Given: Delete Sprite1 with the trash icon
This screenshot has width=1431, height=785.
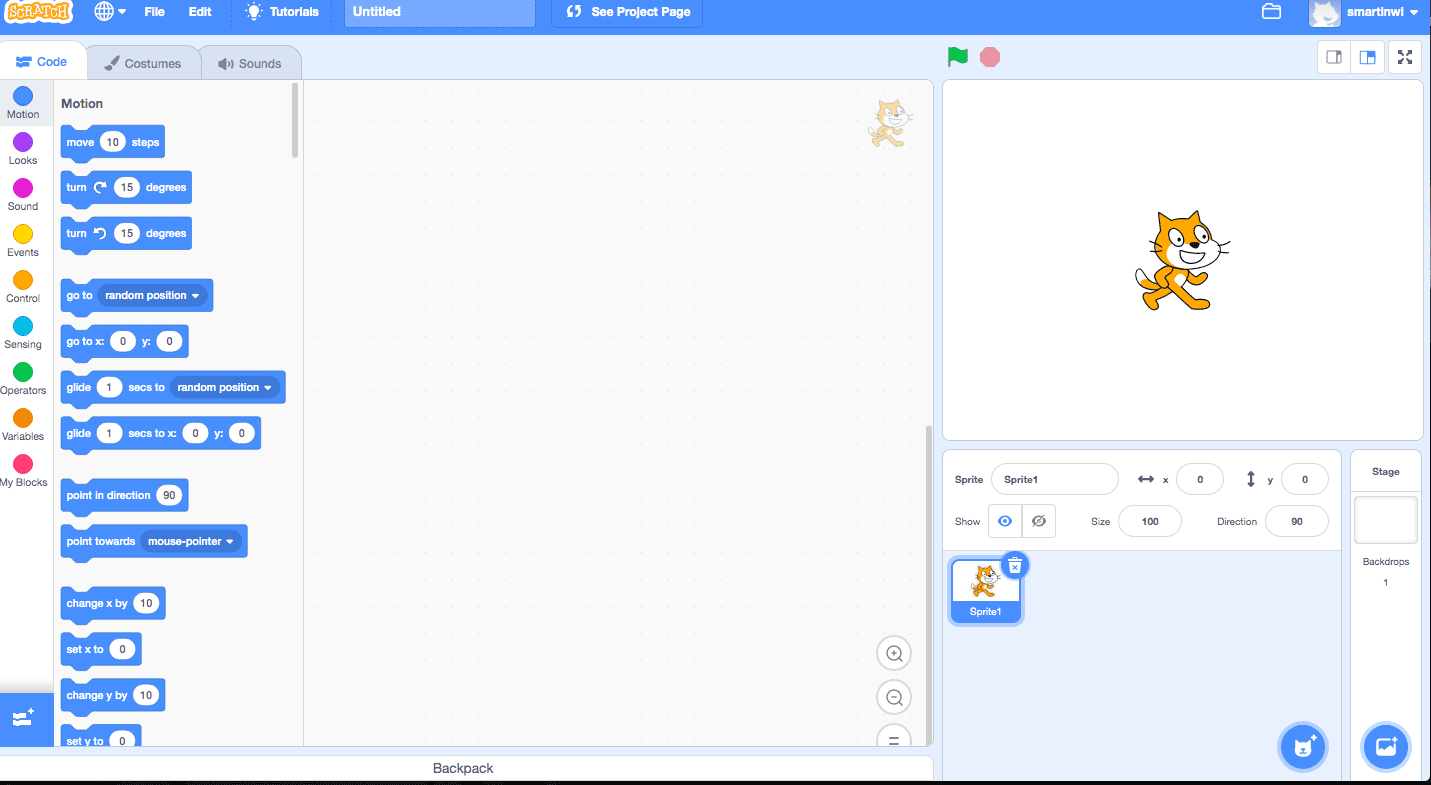Looking at the screenshot, I should tap(1015, 566).
